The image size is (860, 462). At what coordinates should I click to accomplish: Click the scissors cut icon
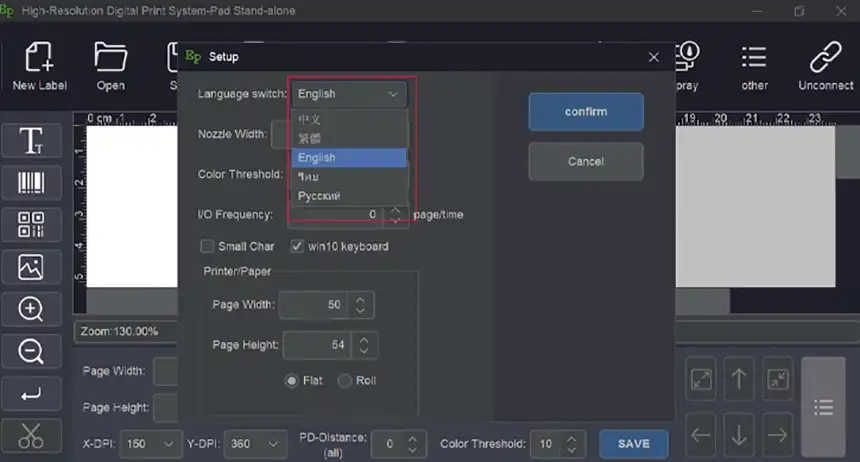[31, 436]
